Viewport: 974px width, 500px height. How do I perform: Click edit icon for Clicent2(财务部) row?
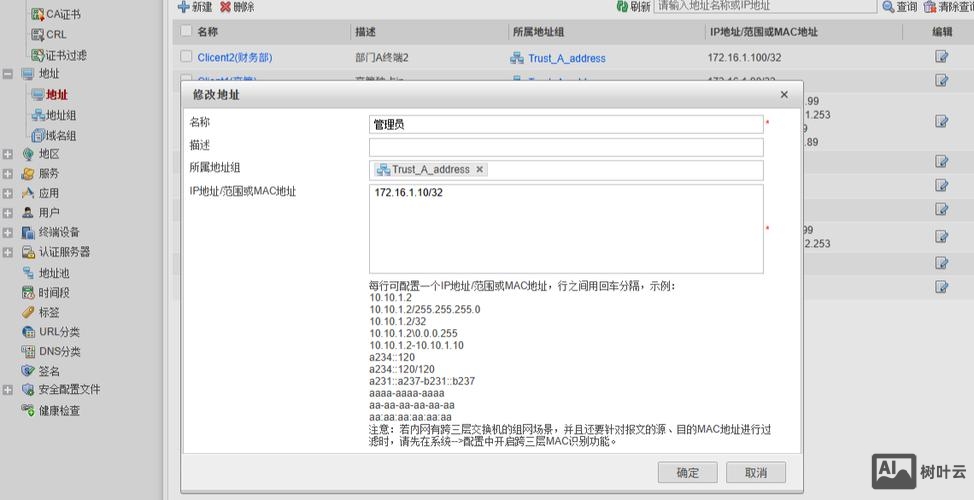(941, 56)
